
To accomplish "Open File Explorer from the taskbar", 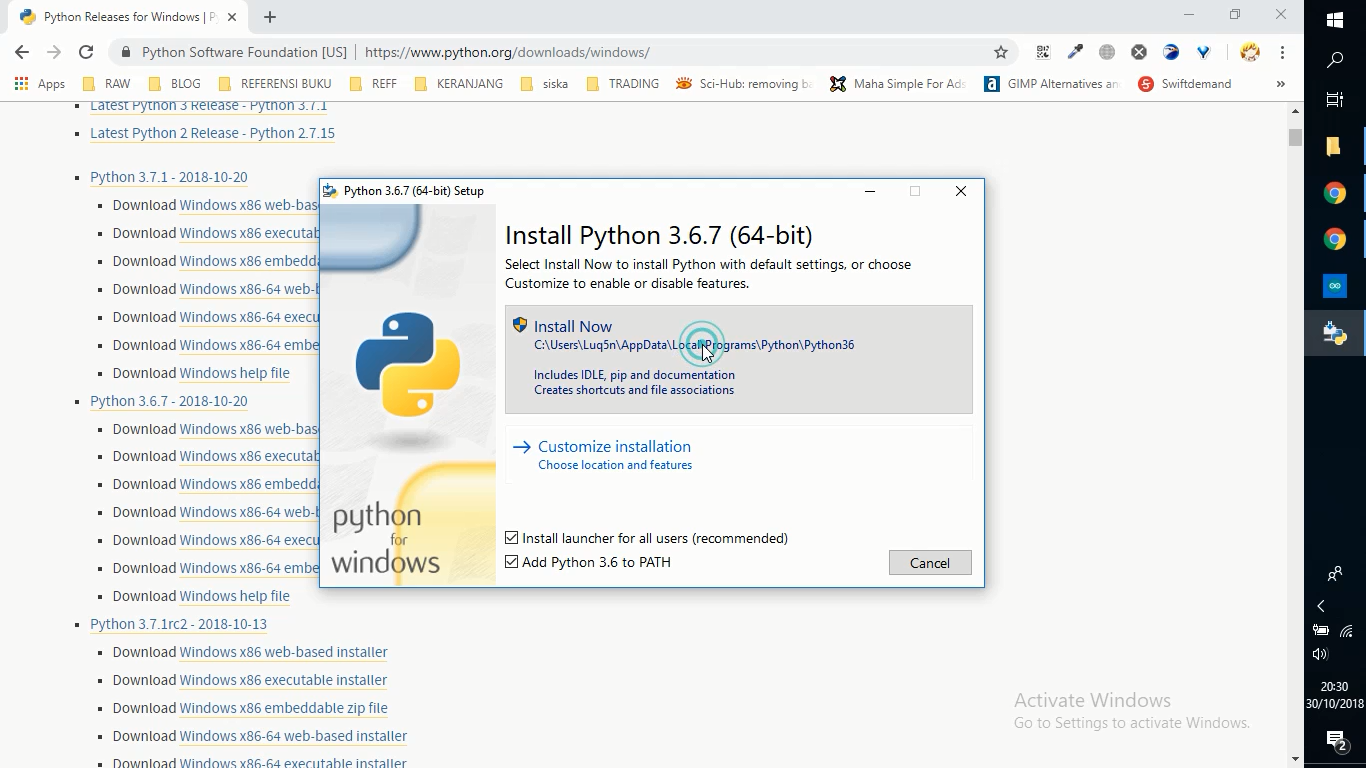I will click(1335, 147).
